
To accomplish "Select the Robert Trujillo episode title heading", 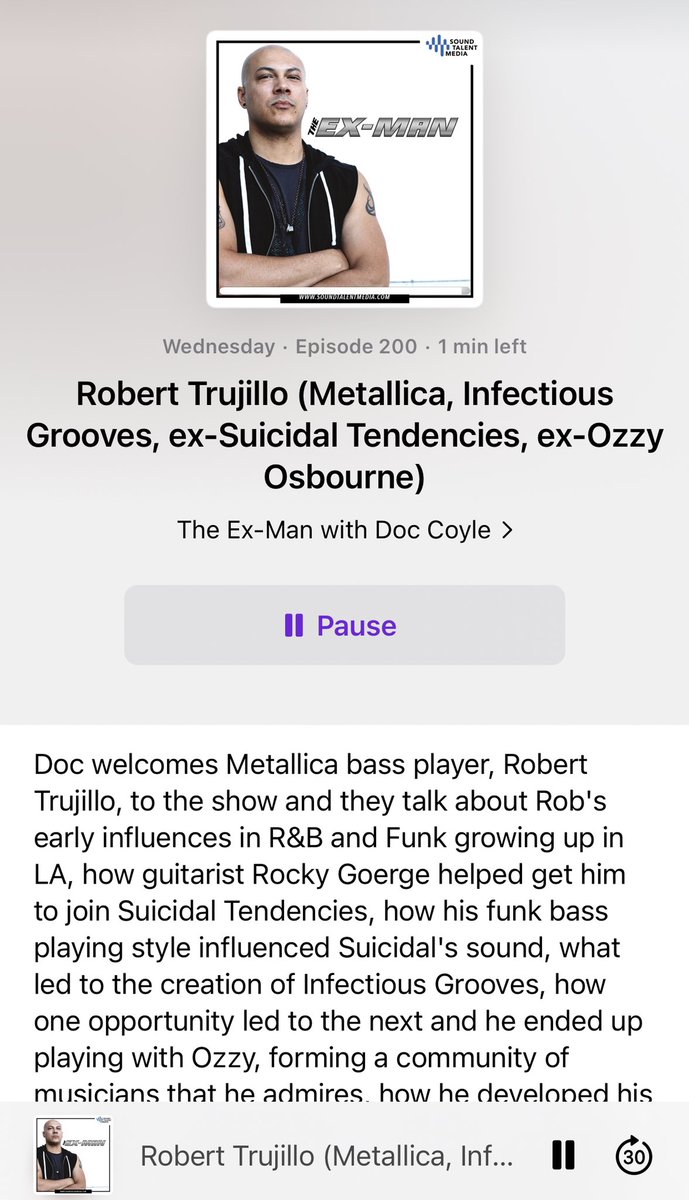I will click(344, 435).
